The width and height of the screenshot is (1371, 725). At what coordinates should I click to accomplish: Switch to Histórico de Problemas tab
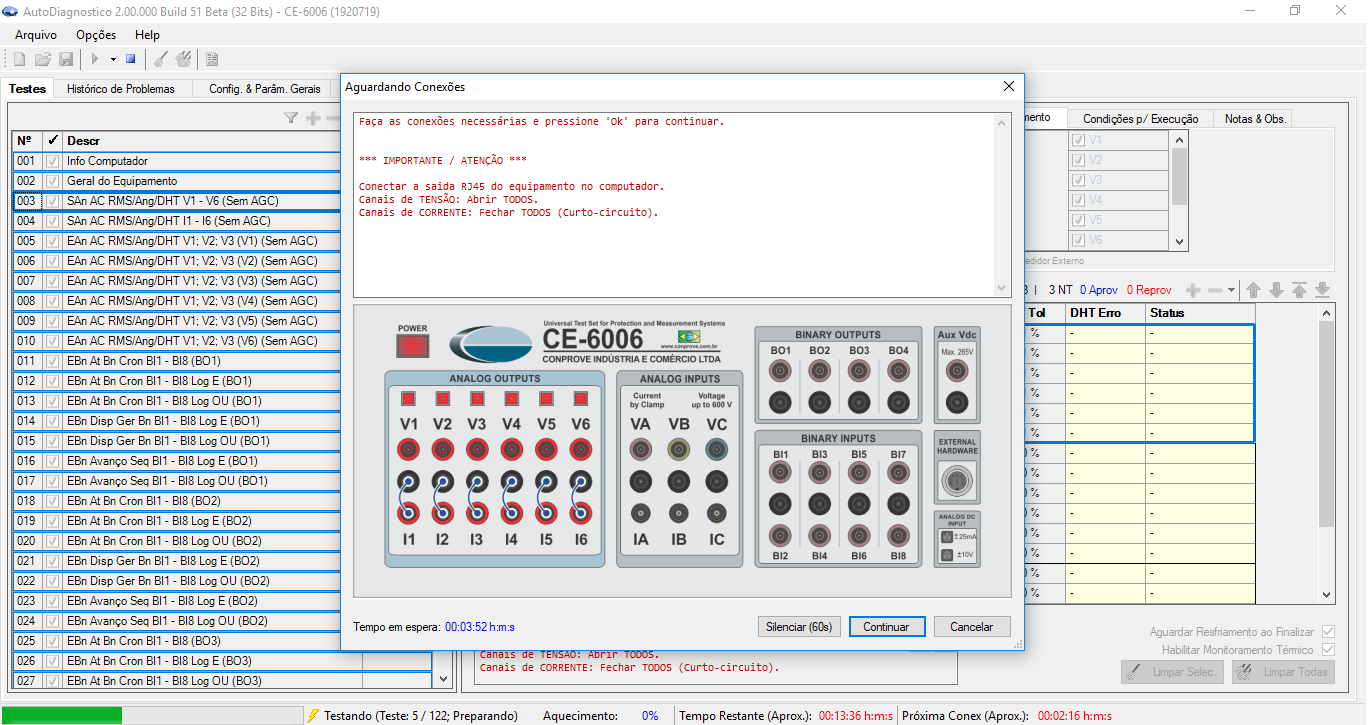121,89
